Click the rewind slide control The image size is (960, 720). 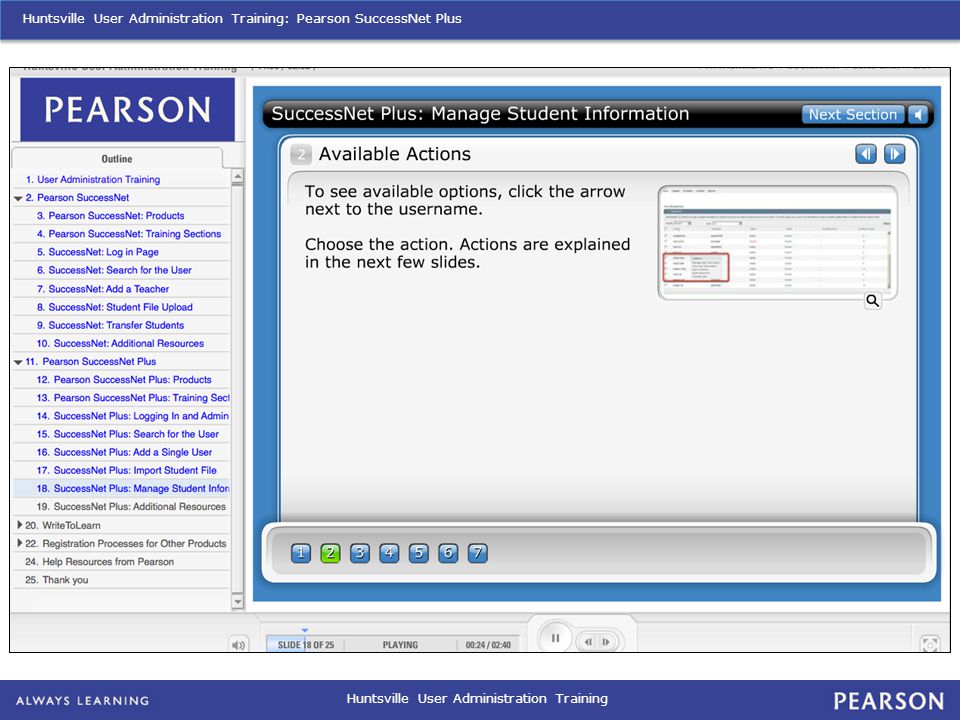click(x=588, y=642)
